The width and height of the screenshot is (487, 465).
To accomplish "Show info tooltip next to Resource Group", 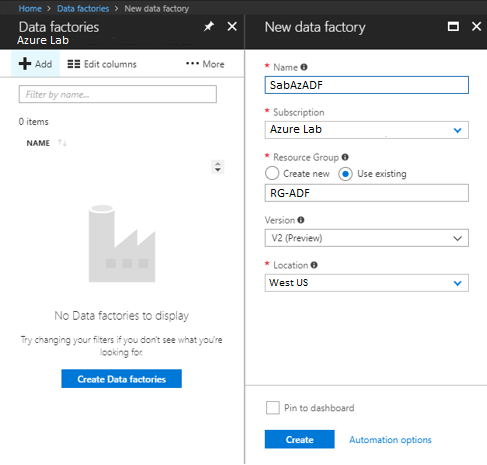I will coord(345,157).
